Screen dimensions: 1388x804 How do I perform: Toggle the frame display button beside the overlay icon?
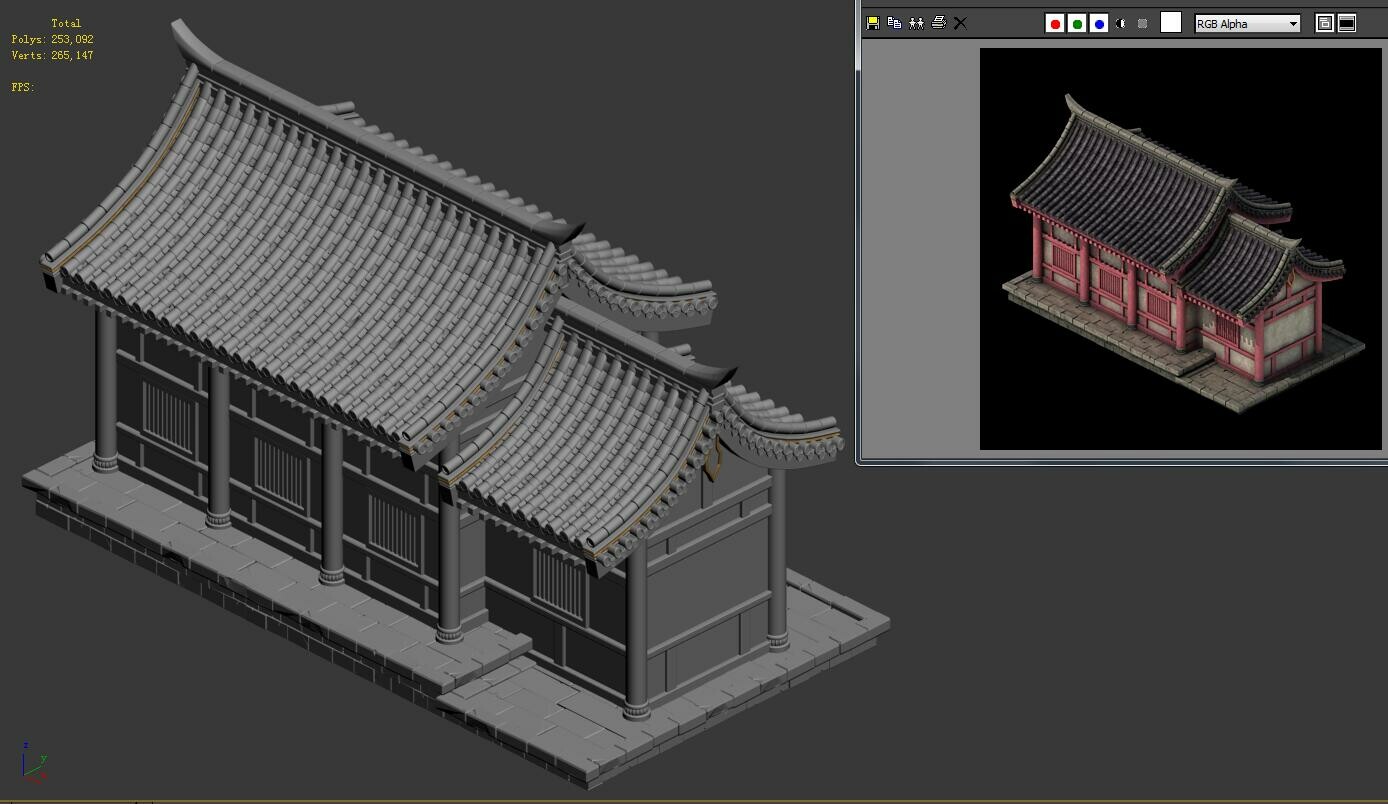pos(1347,24)
